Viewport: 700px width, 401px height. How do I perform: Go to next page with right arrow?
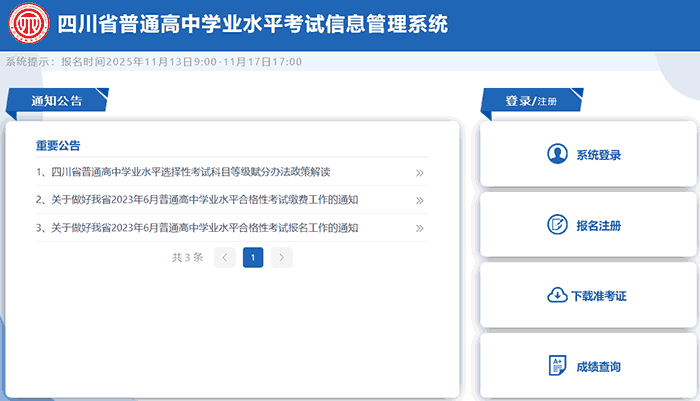click(x=282, y=257)
